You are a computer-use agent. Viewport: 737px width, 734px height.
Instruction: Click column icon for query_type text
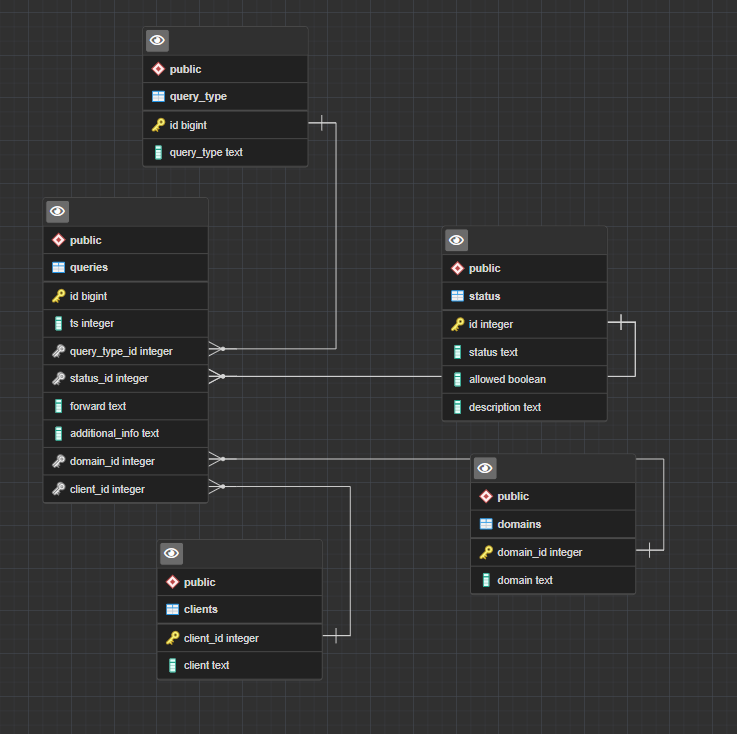coord(158,152)
